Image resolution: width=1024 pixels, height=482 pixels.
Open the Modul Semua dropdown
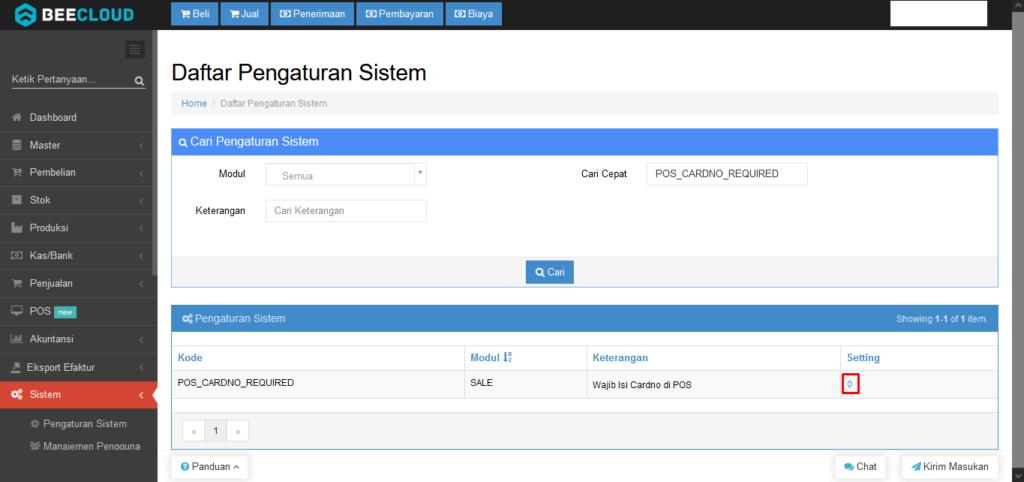[346, 175]
